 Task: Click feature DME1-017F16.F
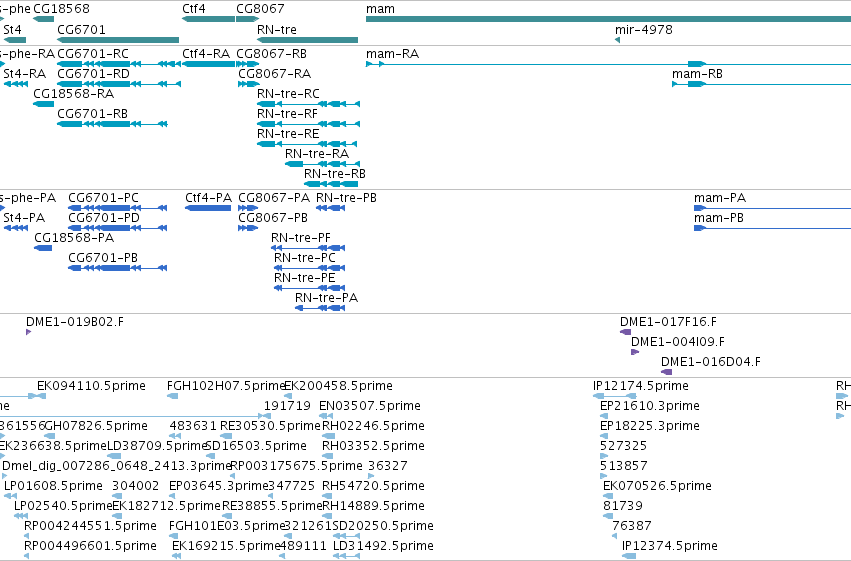(625, 332)
